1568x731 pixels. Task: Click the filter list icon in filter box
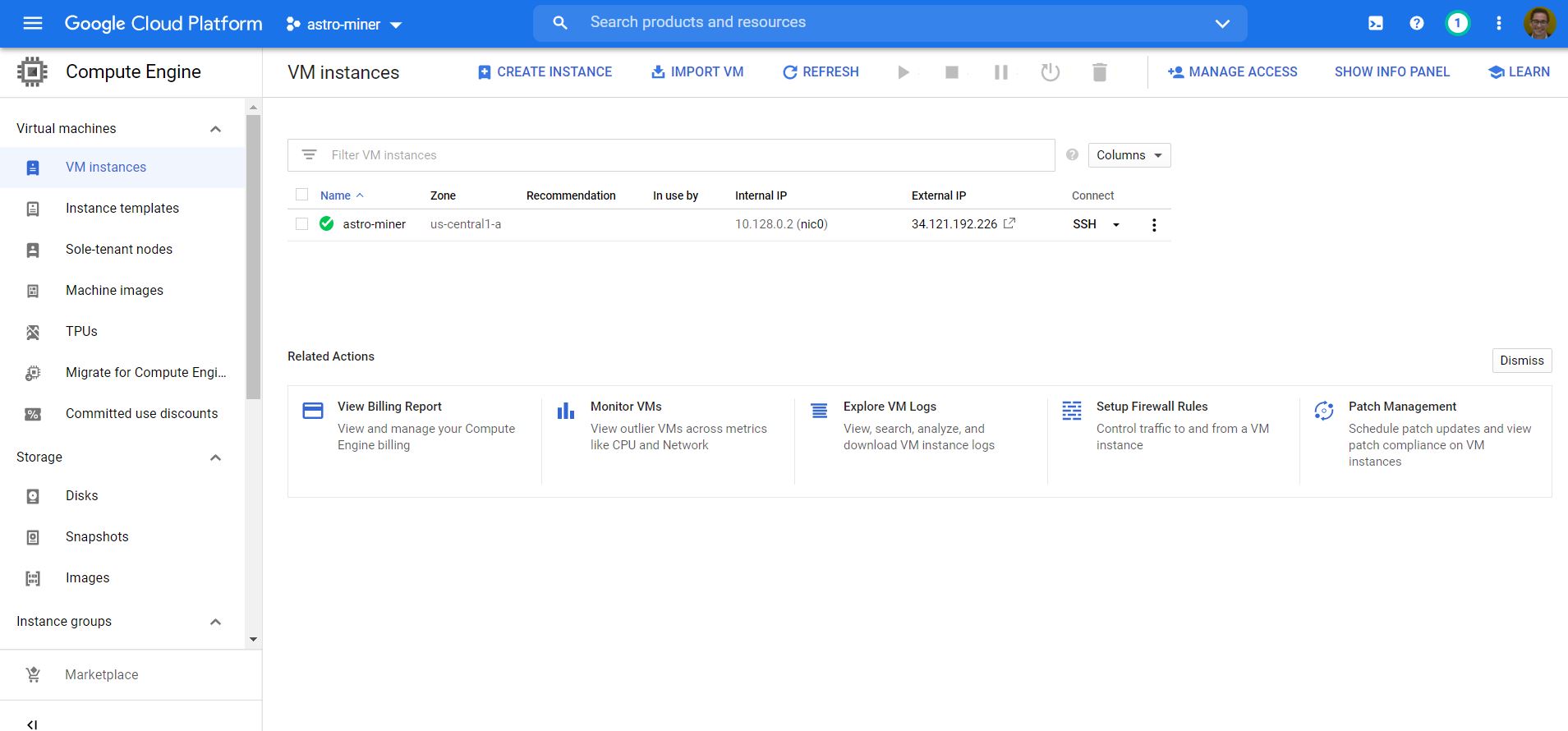(309, 154)
